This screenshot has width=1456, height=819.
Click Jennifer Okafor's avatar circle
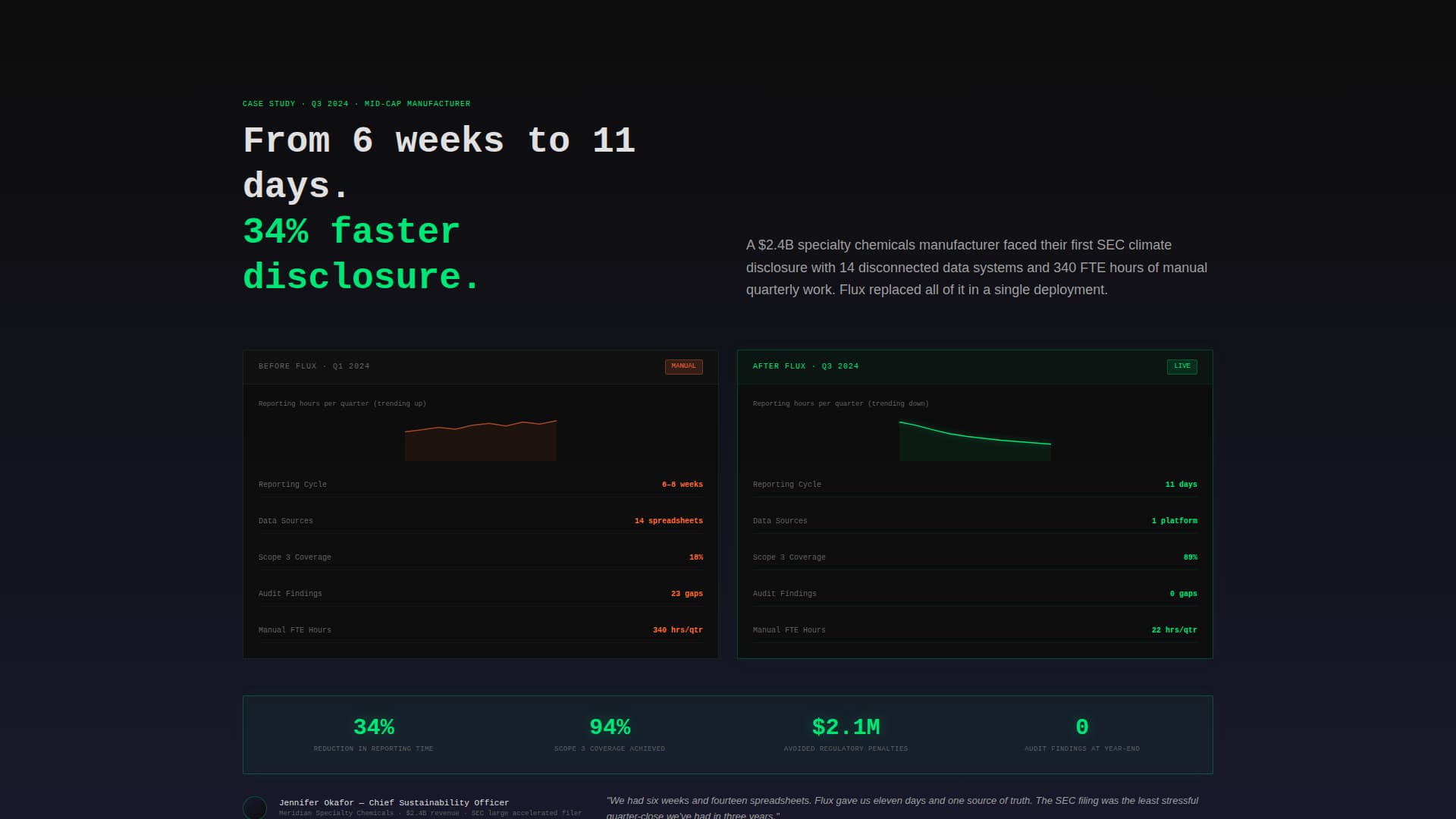point(255,807)
